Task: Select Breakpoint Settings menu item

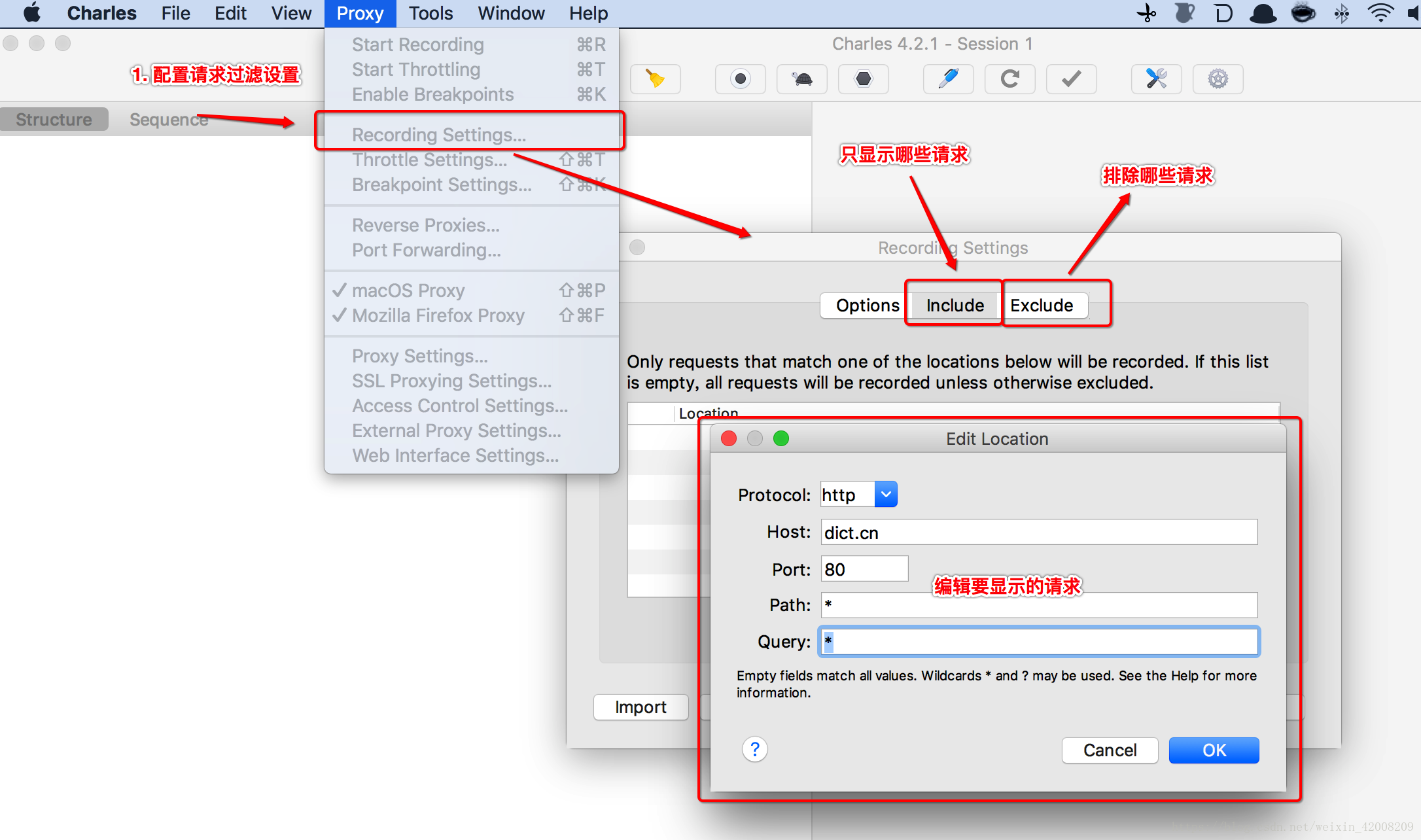Action: coord(471,184)
